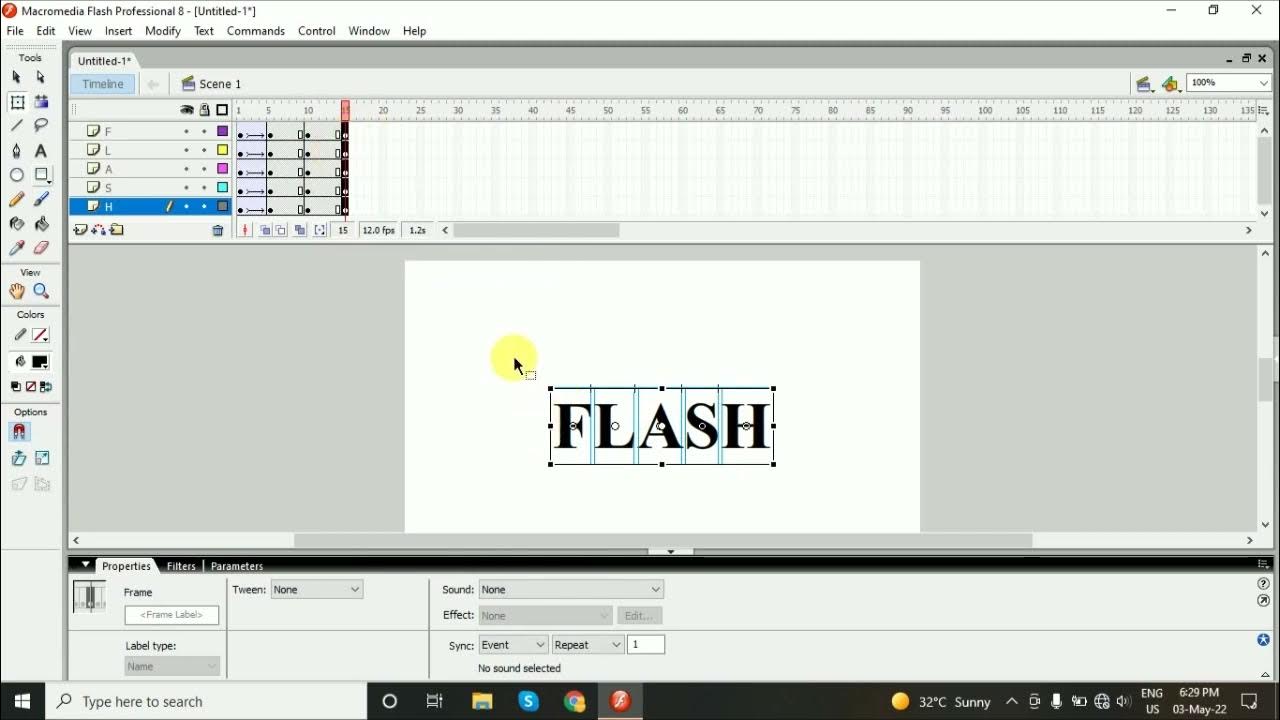Select the Free Transform tool
This screenshot has height=720, width=1280.
tap(17, 102)
